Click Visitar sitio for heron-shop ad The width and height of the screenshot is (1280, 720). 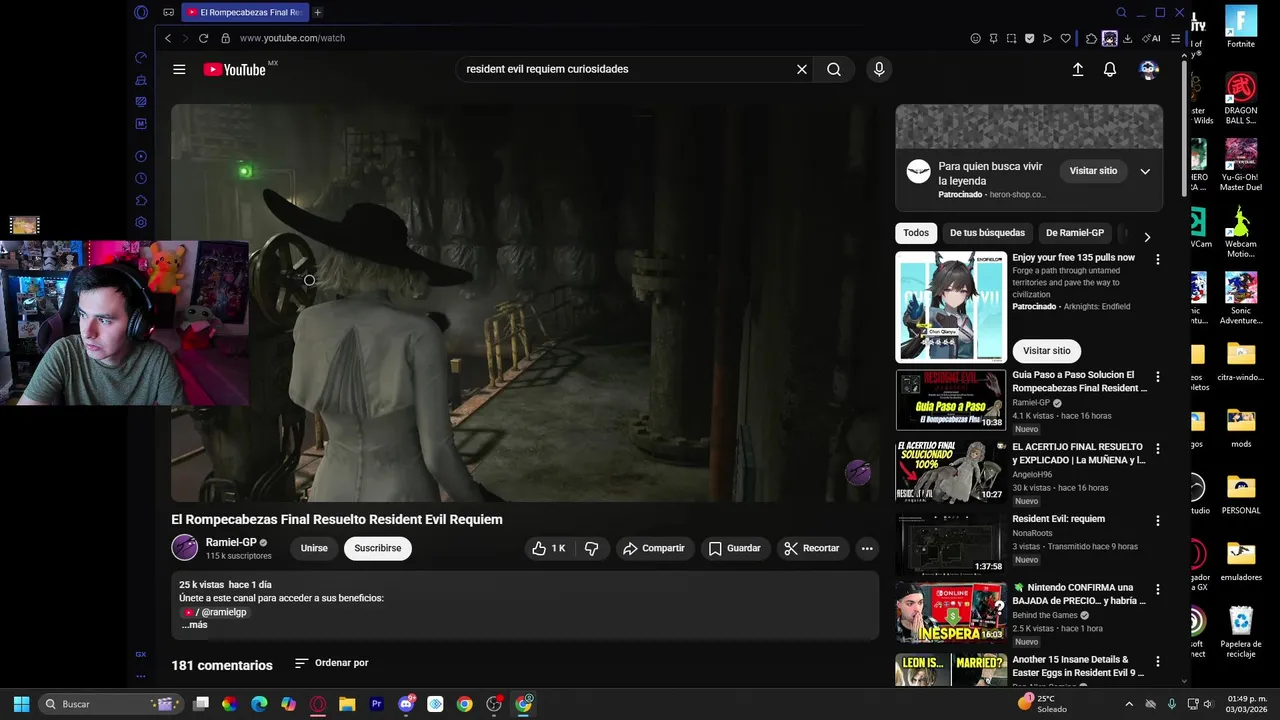pyautogui.click(x=1093, y=171)
